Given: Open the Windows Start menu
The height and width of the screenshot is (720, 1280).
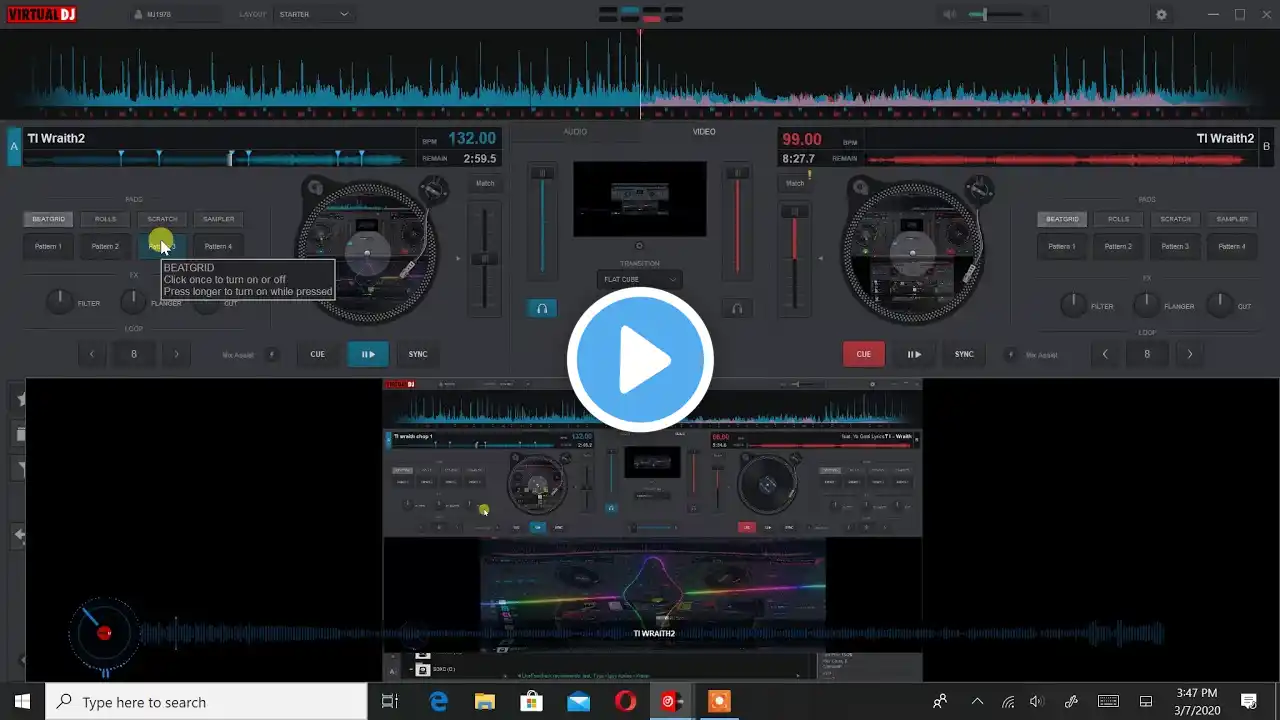Looking at the screenshot, I should pos(22,702).
